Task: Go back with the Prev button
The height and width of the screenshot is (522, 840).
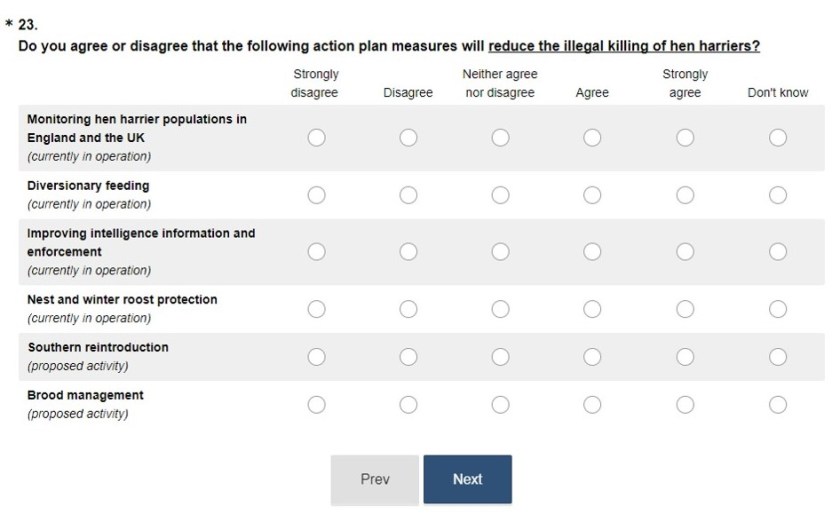Action: (x=375, y=479)
